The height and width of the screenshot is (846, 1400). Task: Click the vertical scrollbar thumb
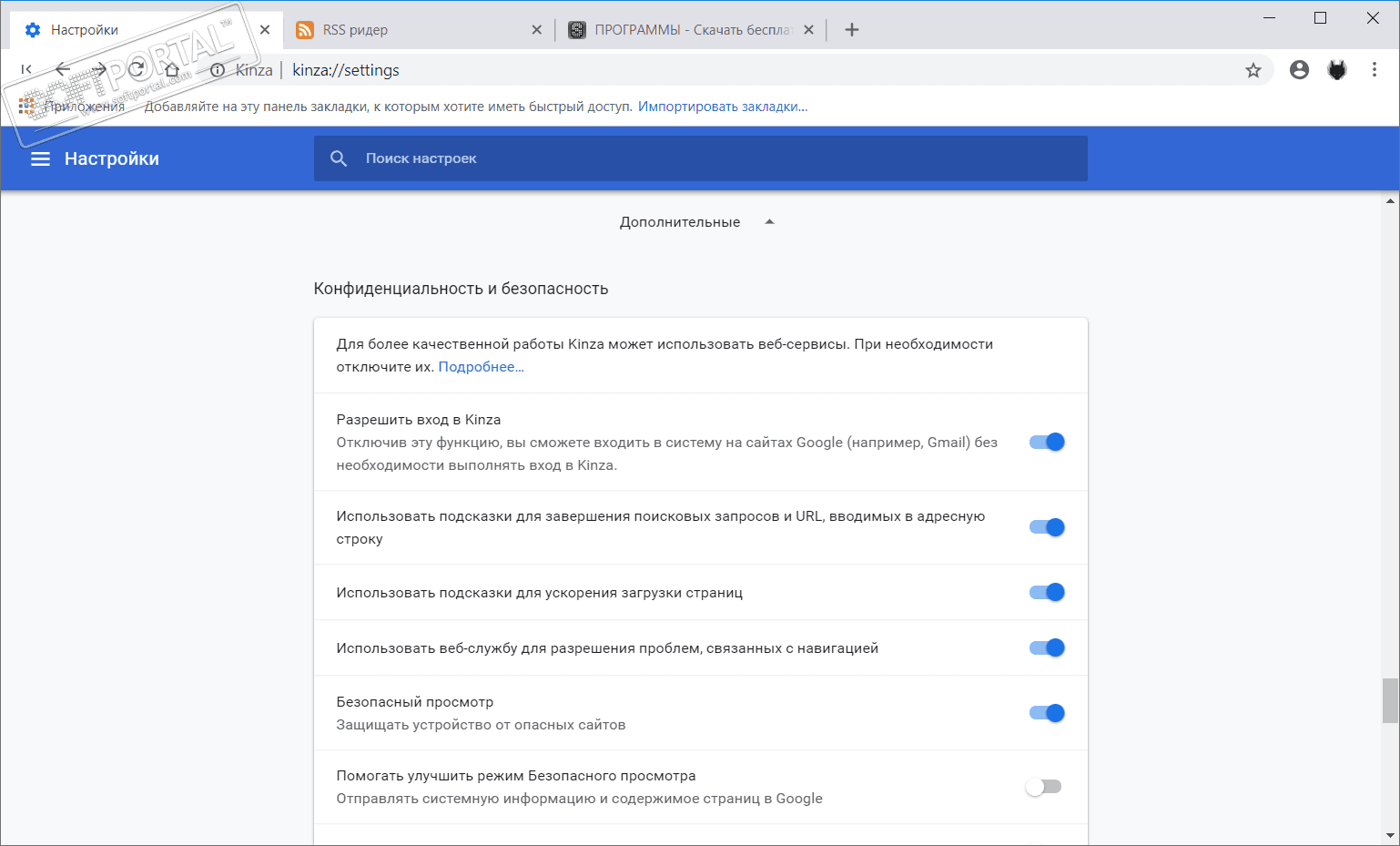1390,699
